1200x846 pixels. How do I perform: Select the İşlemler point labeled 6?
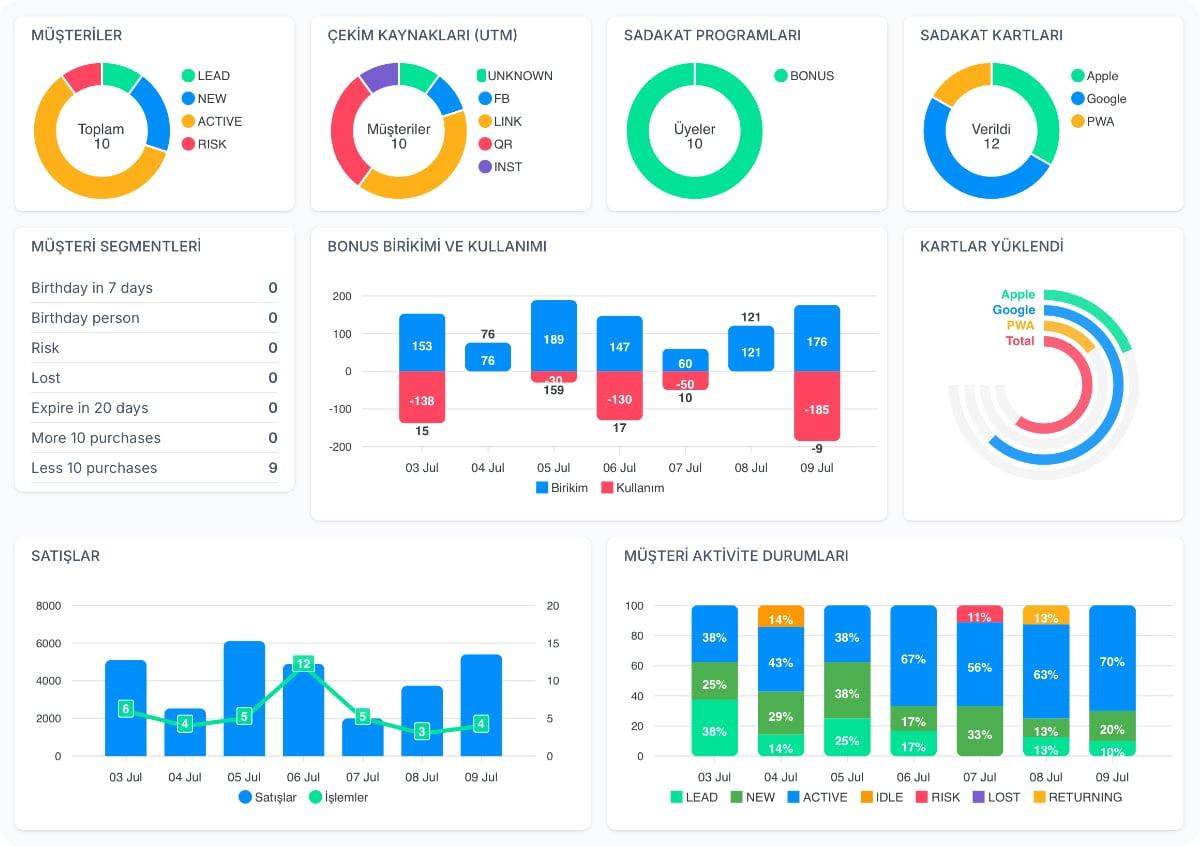coord(125,709)
